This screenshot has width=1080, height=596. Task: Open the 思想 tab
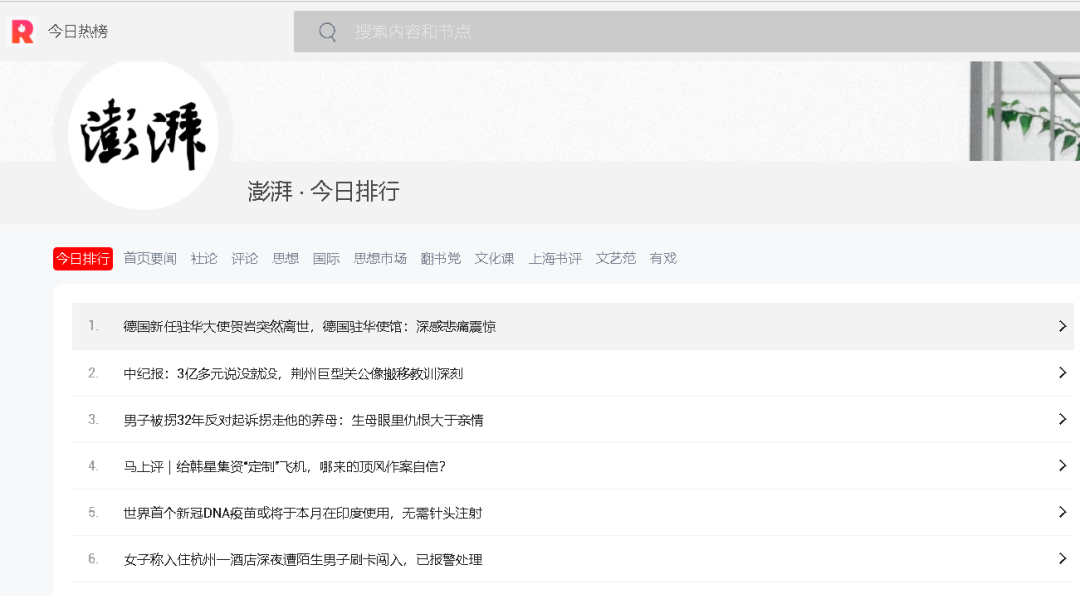tap(285, 258)
